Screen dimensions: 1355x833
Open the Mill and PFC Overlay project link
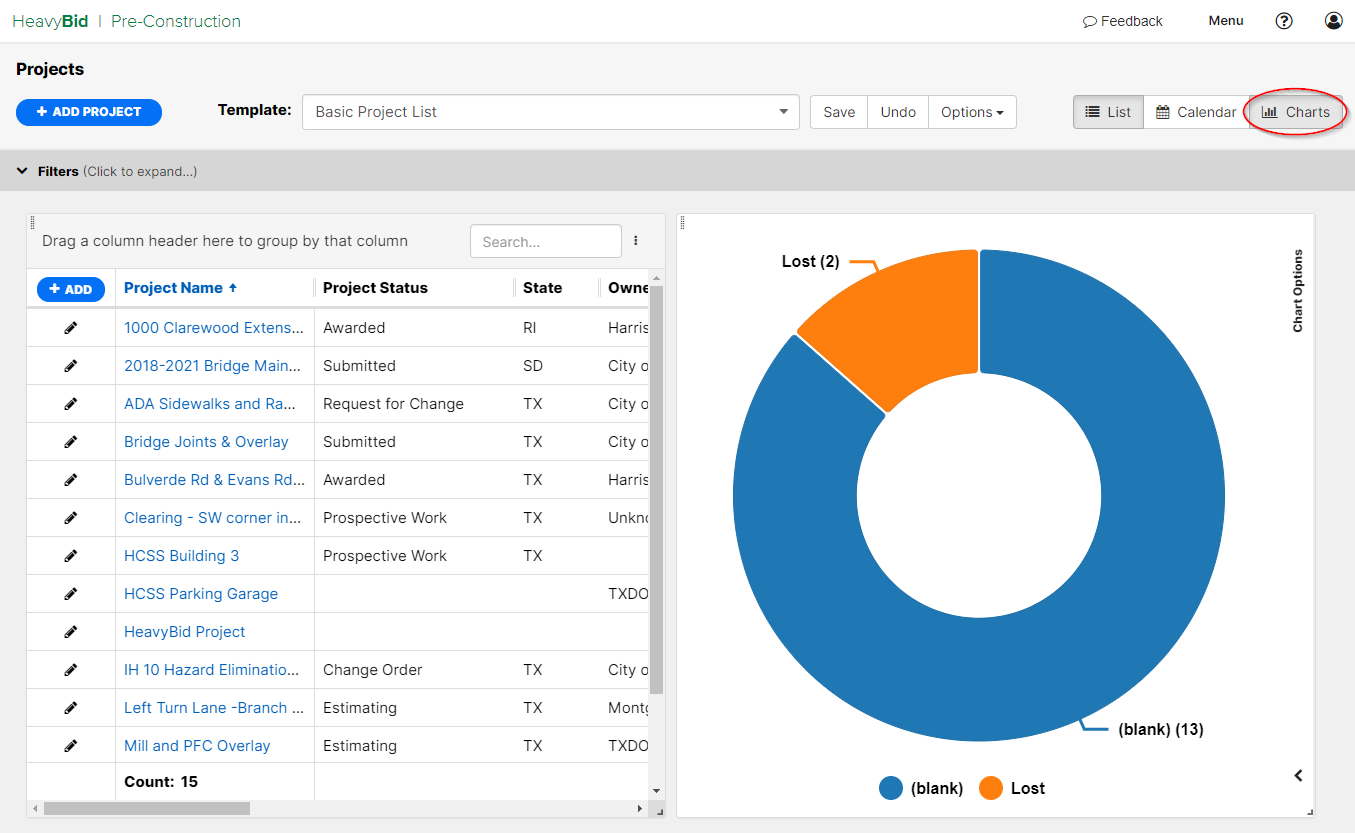click(197, 746)
